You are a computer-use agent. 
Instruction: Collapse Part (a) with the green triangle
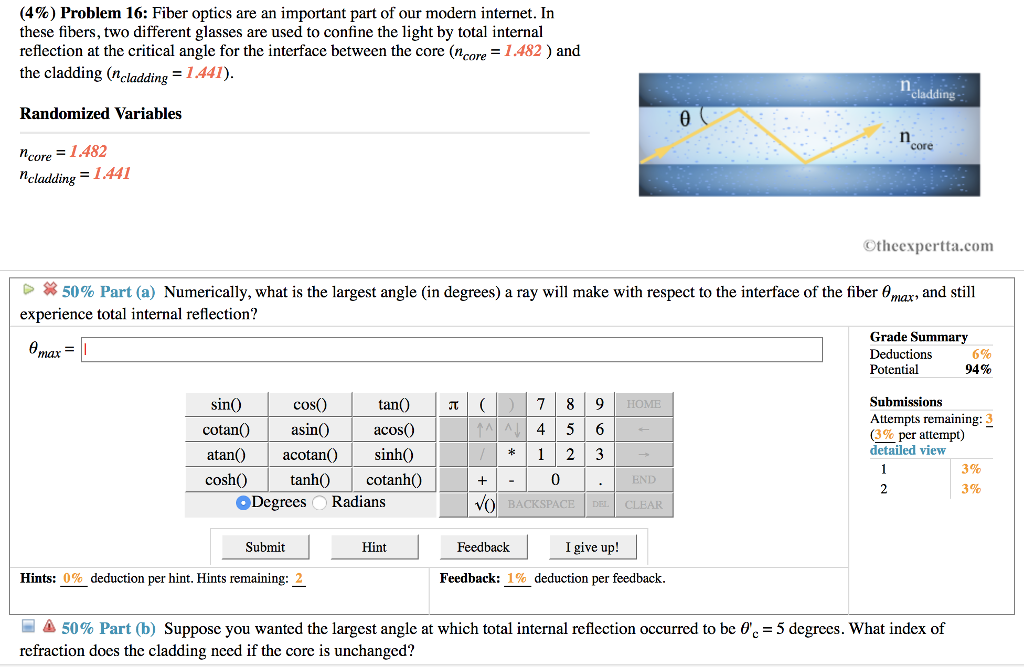coord(30,292)
